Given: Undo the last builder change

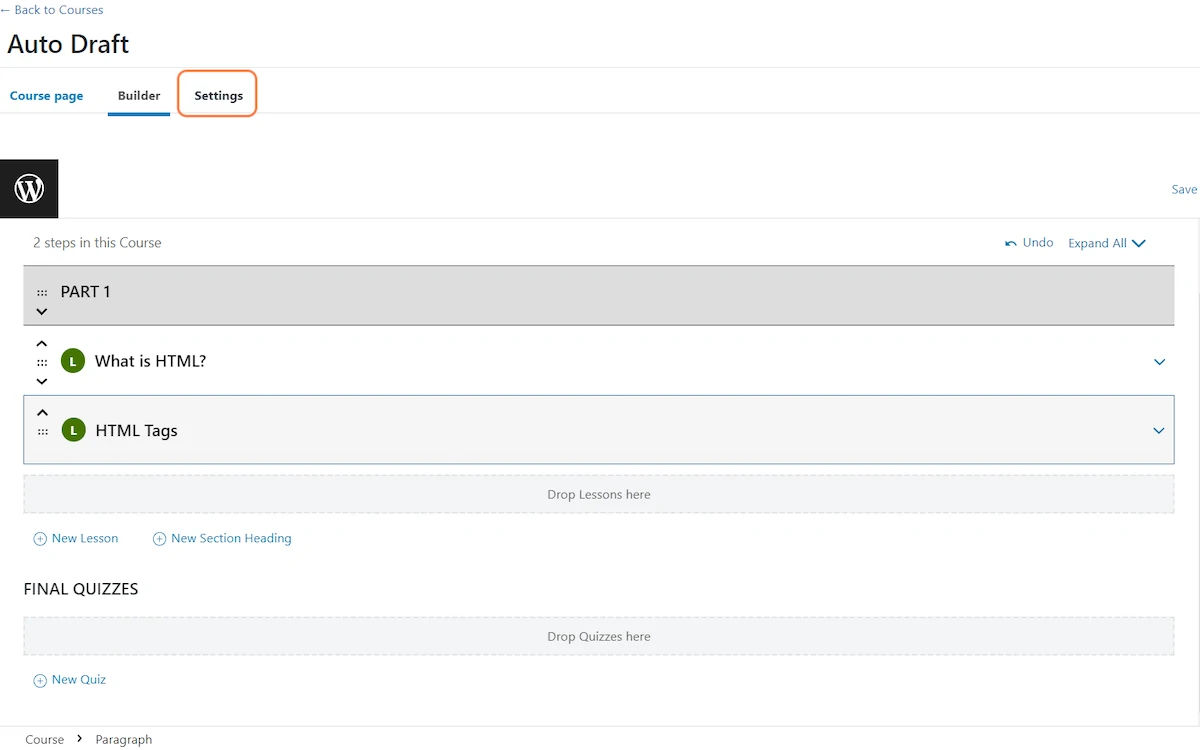Looking at the screenshot, I should [x=1029, y=243].
